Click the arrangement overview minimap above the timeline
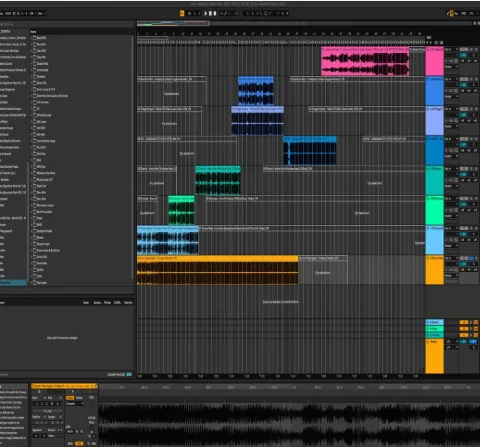The image size is (480, 447). coord(173,23)
